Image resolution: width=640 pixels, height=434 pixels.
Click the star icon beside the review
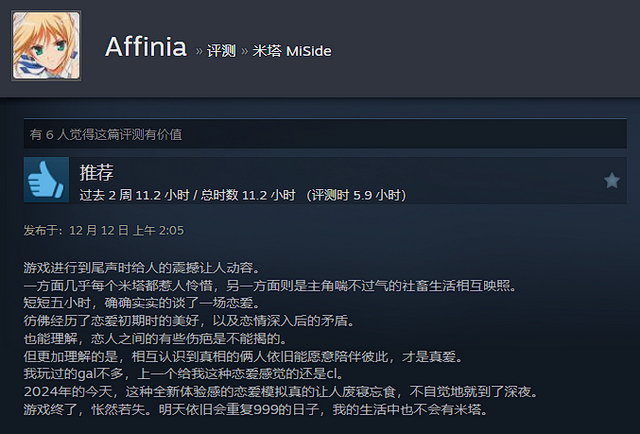(x=611, y=180)
